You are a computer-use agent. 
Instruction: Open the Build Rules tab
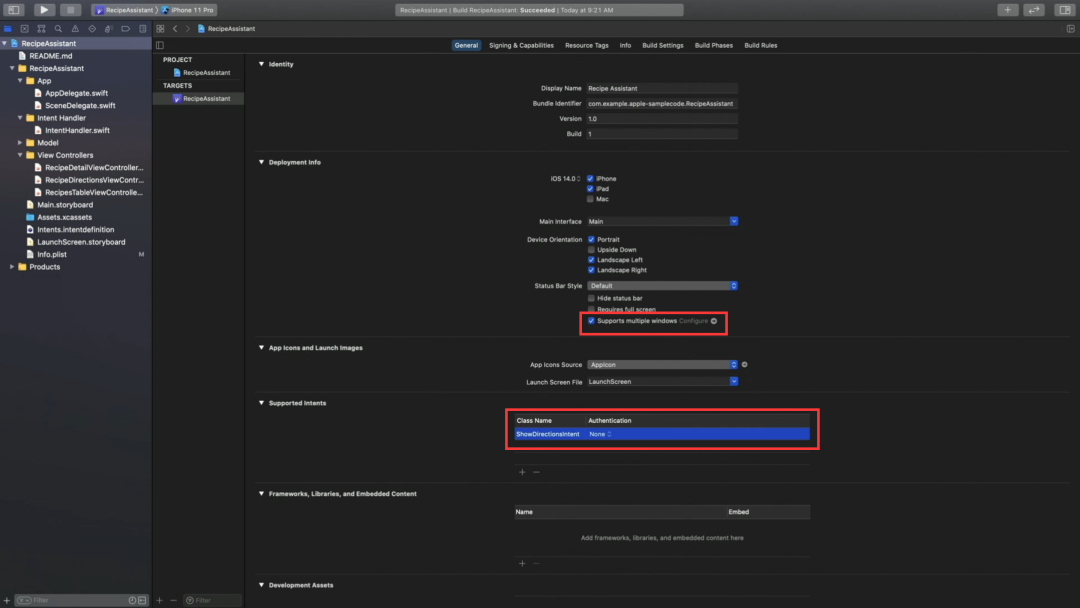point(760,45)
